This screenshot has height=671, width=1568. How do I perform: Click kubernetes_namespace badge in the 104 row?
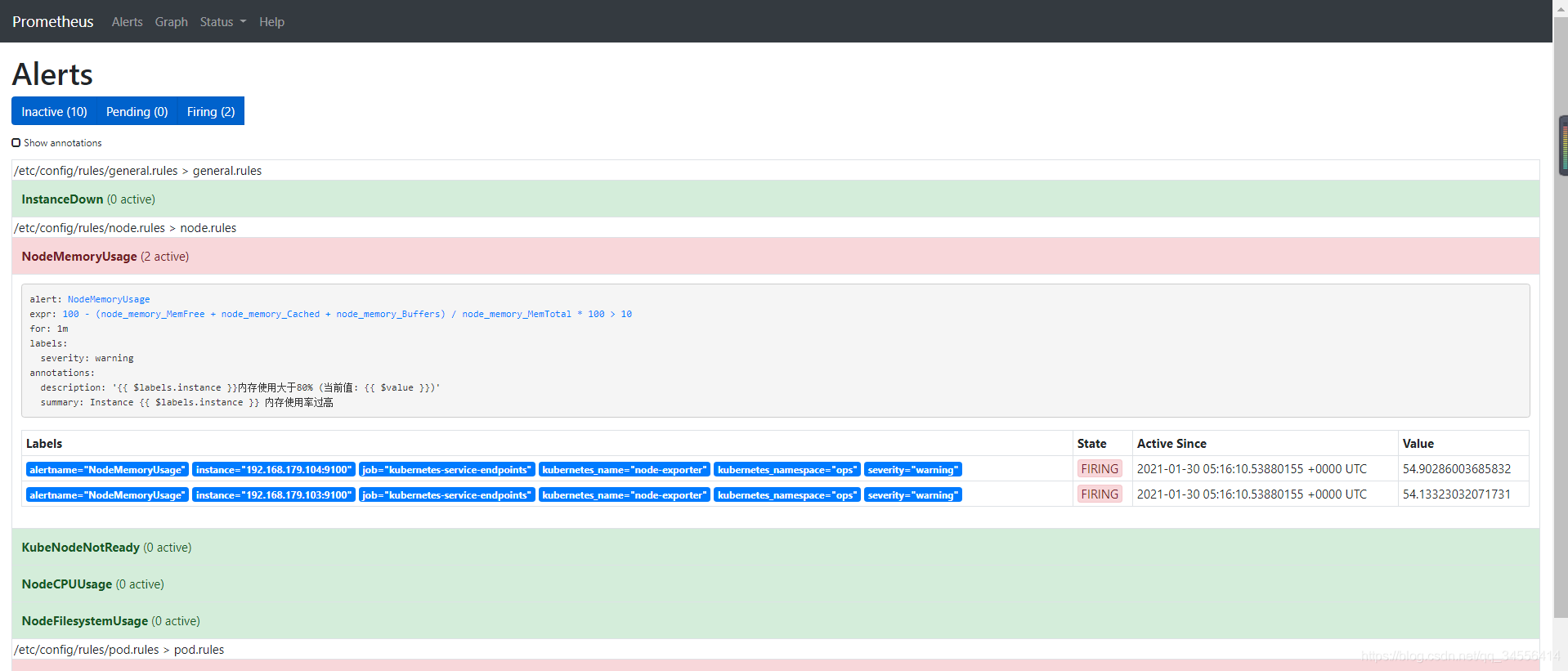click(787, 469)
